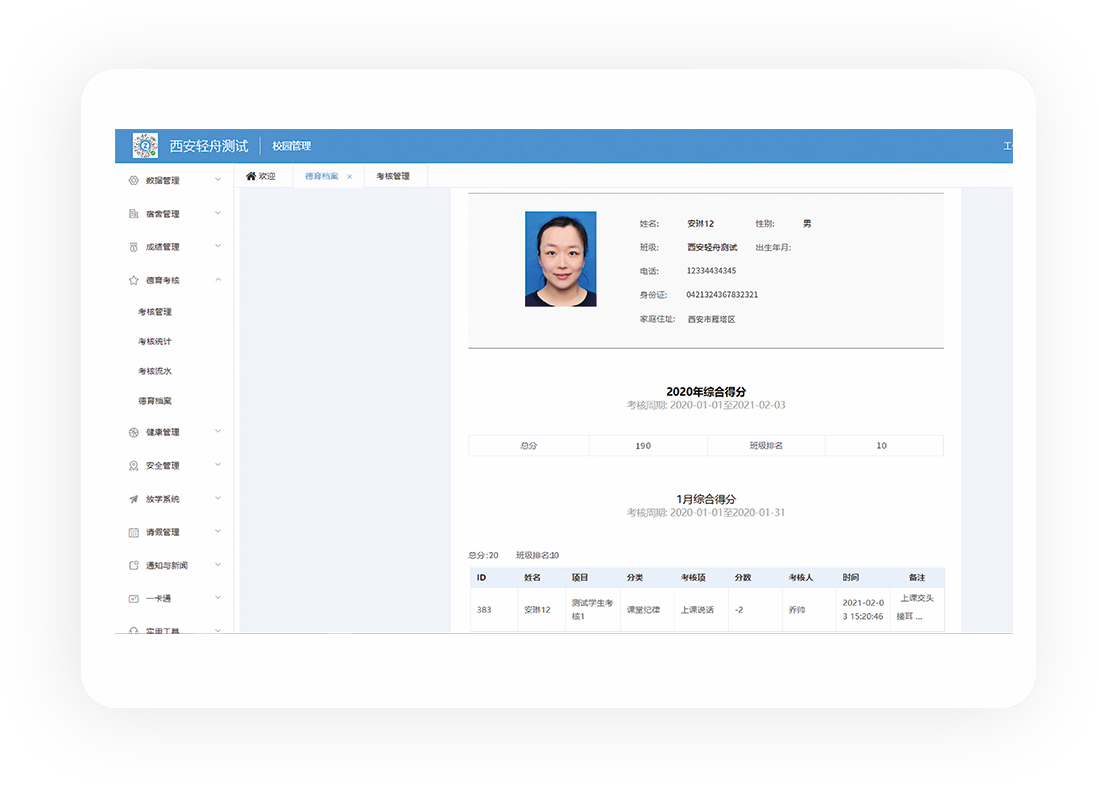Click the 校园管理 header link

(291, 146)
